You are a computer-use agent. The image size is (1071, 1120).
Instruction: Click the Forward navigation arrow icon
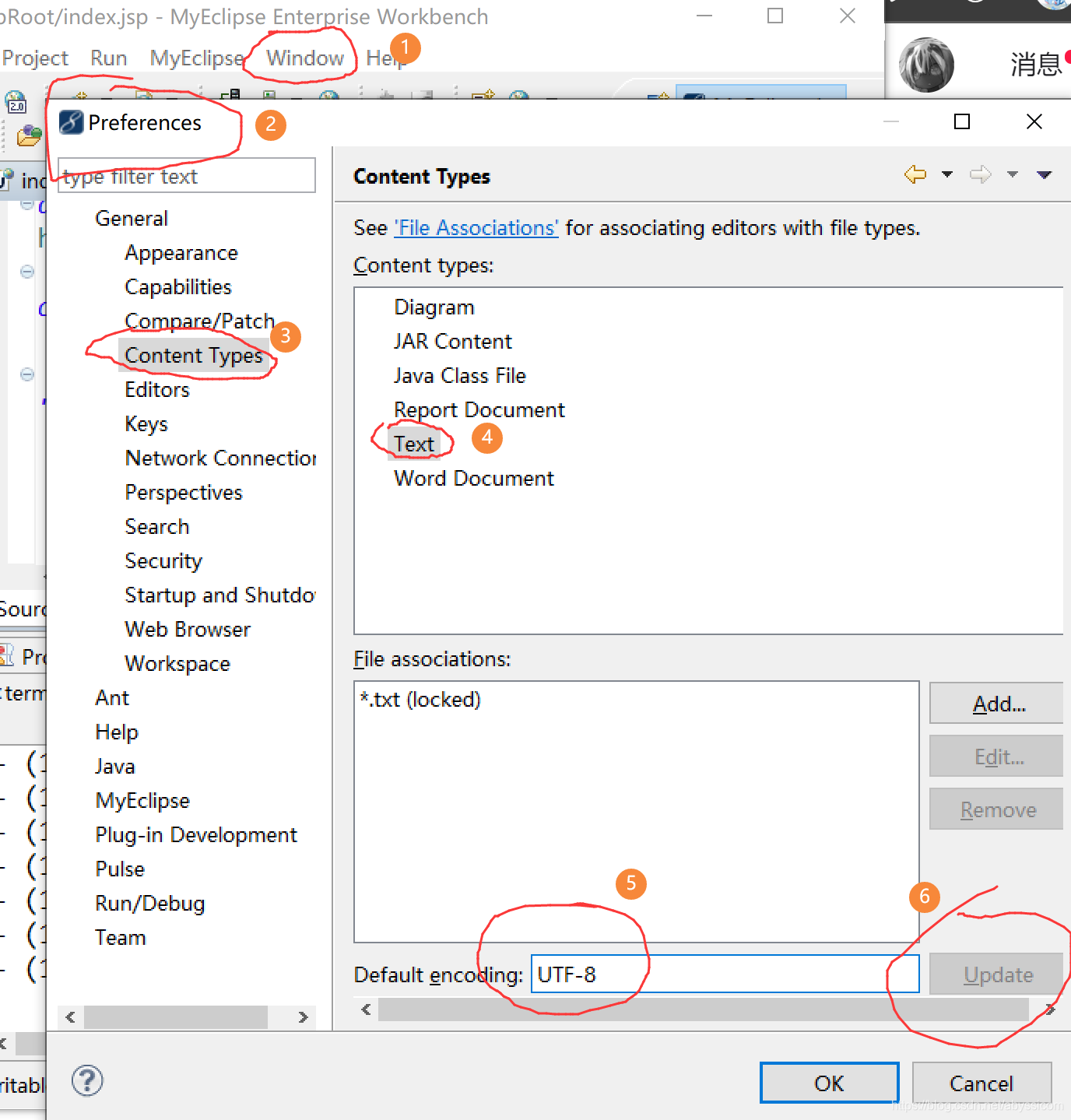981,174
